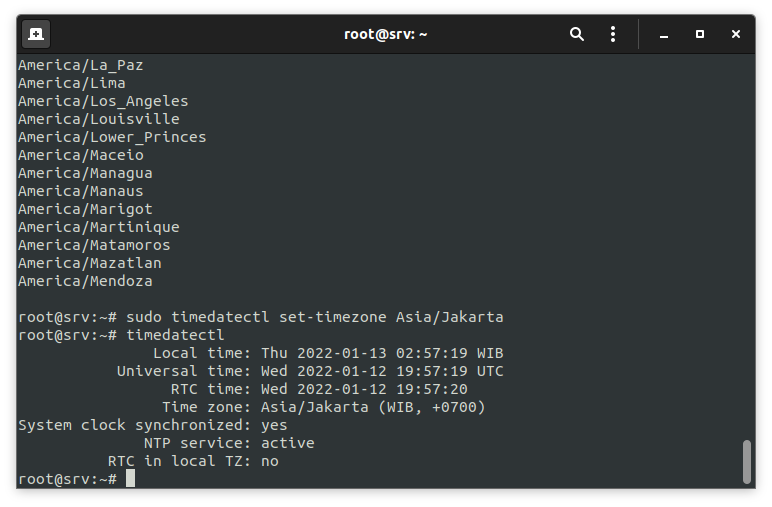
Task: Click the NTP service active line
Action: click(229, 443)
